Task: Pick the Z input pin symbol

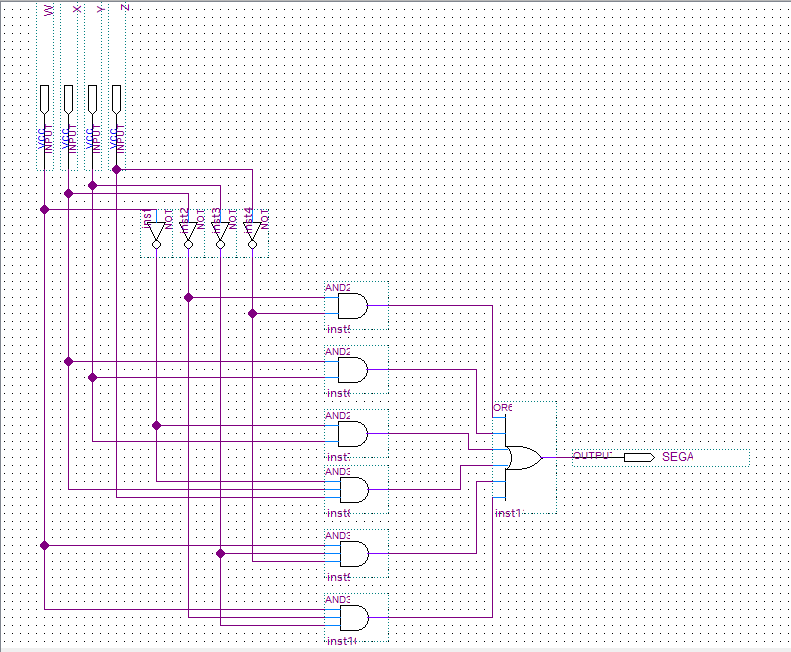Action: pos(116,98)
